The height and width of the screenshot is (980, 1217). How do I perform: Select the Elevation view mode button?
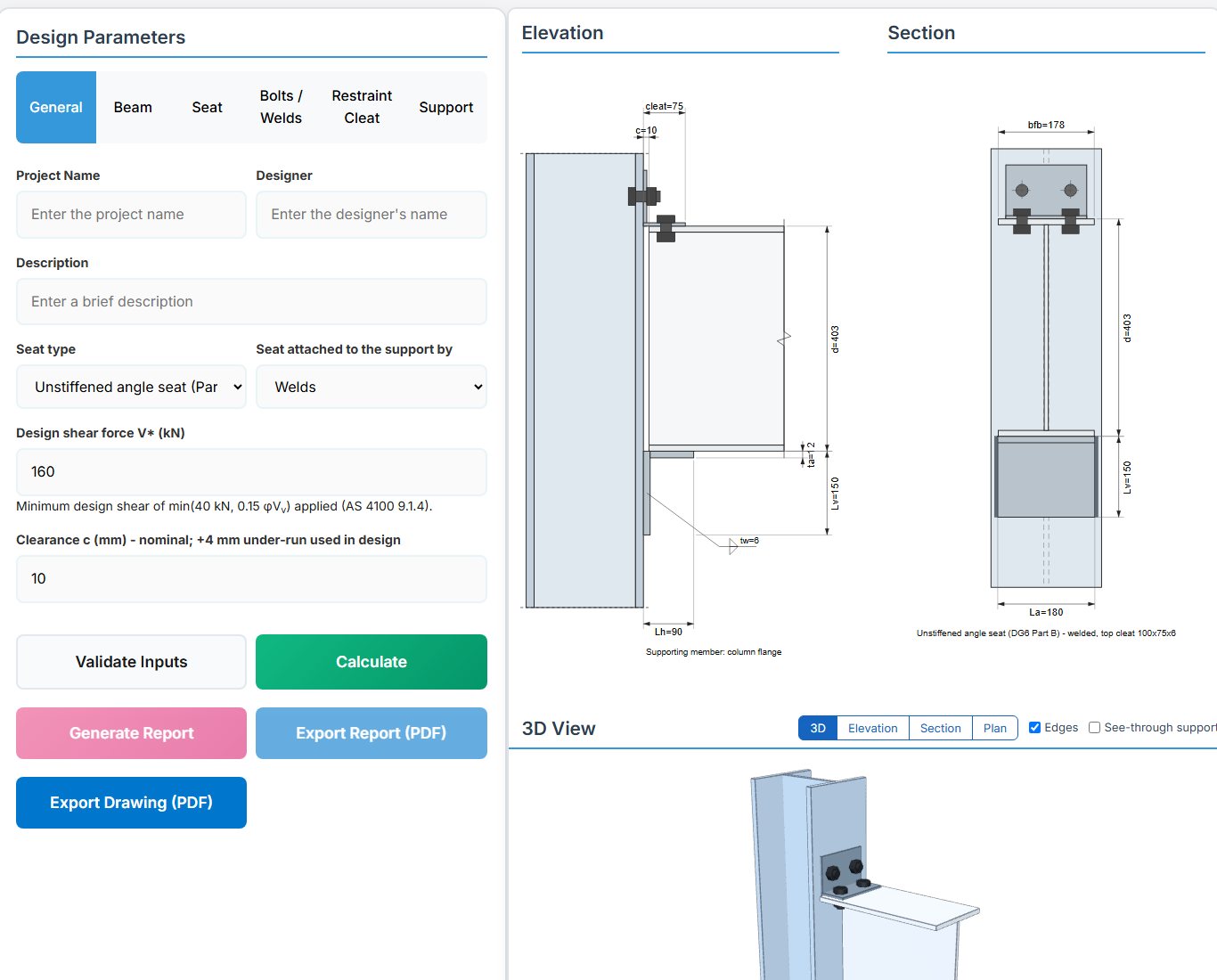pyautogui.click(x=873, y=728)
